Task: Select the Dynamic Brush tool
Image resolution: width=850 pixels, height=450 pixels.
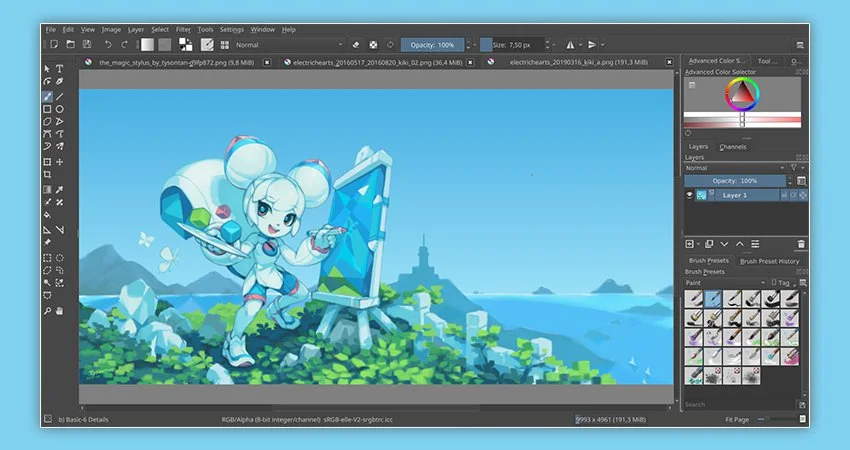Action: pyautogui.click(x=47, y=146)
